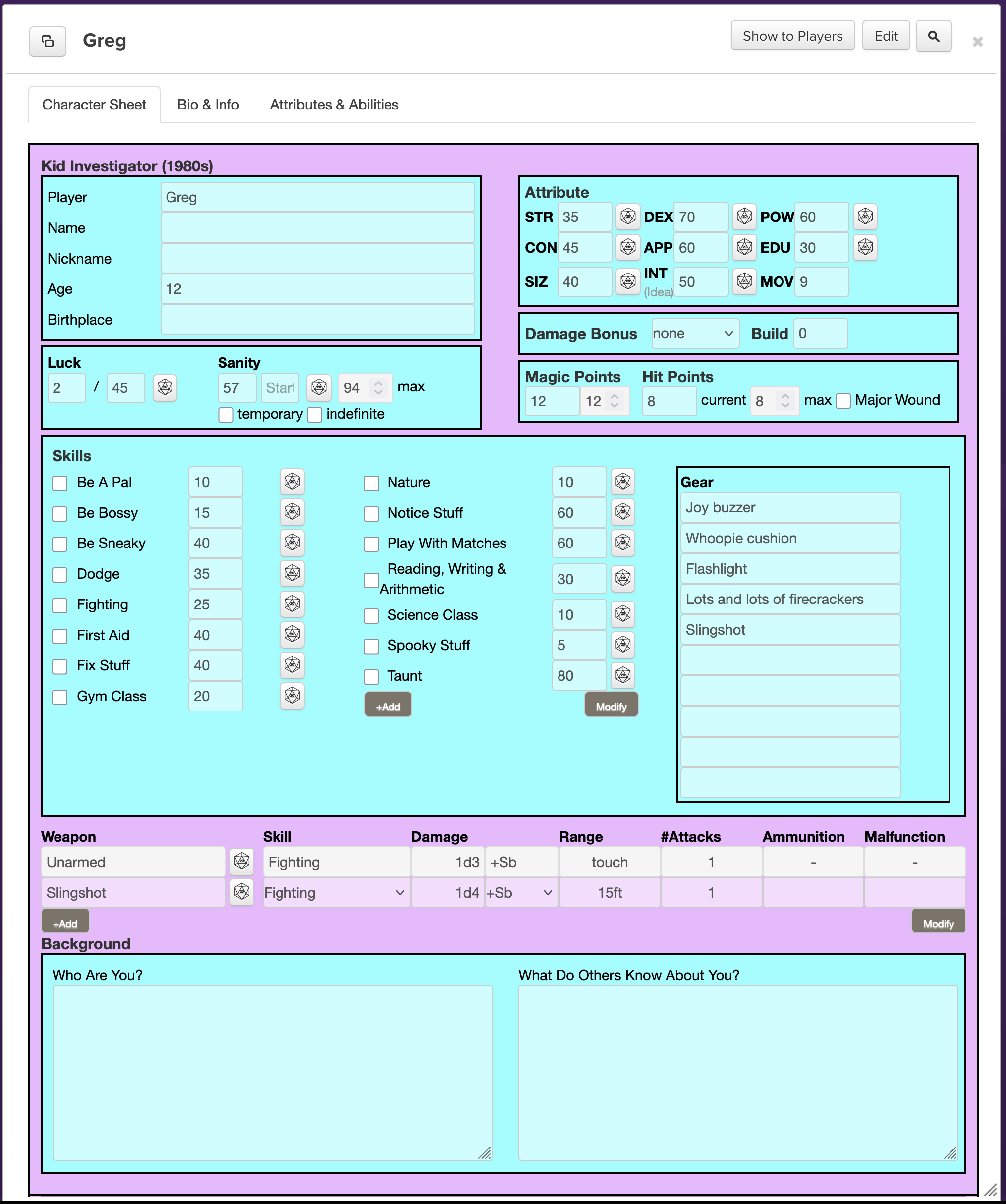Screen dimensions: 1006x1204
Task: Roll the Taunt skill dice
Action: point(623,675)
